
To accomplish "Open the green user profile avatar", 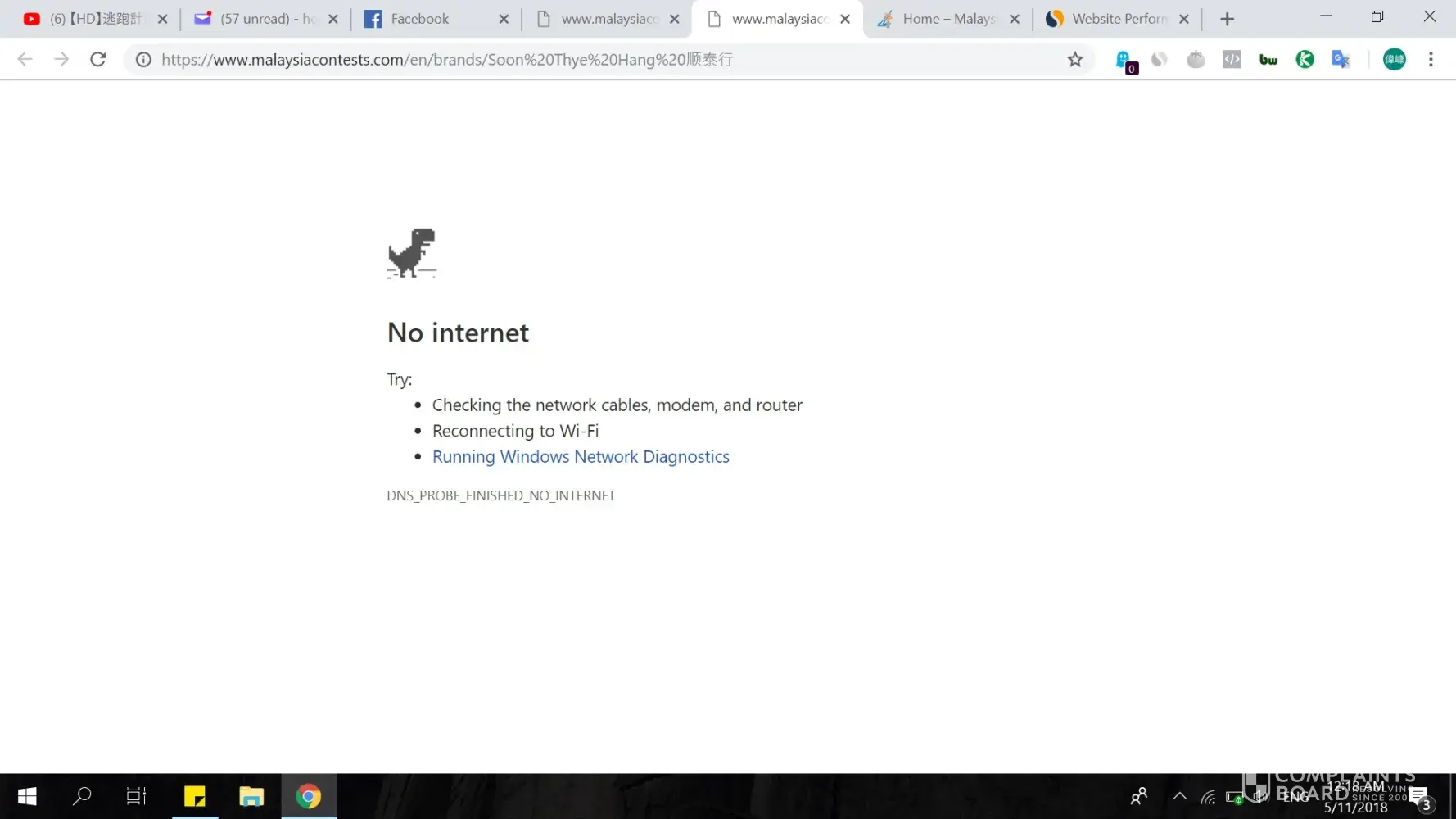I will pos(1394,59).
